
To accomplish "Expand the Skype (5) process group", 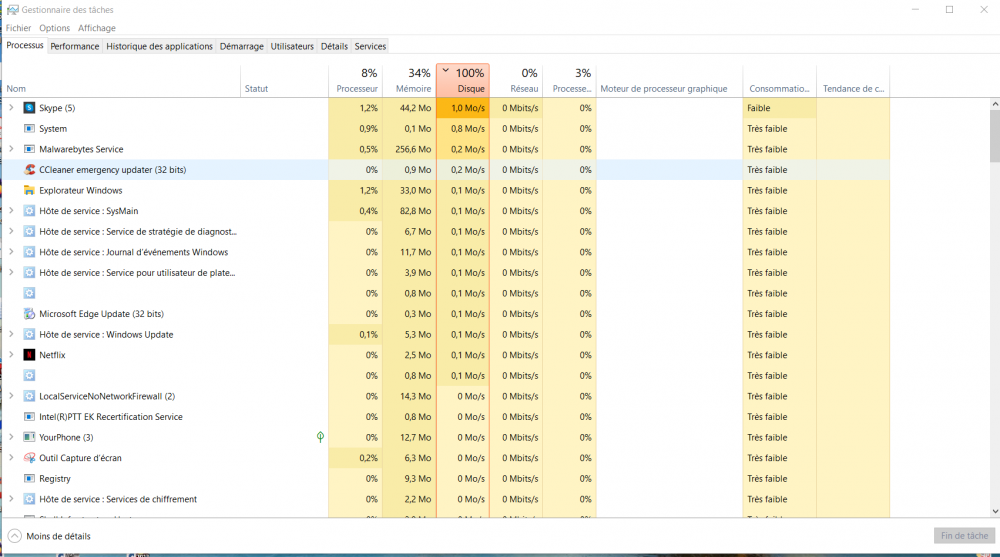I will pyautogui.click(x=11, y=108).
